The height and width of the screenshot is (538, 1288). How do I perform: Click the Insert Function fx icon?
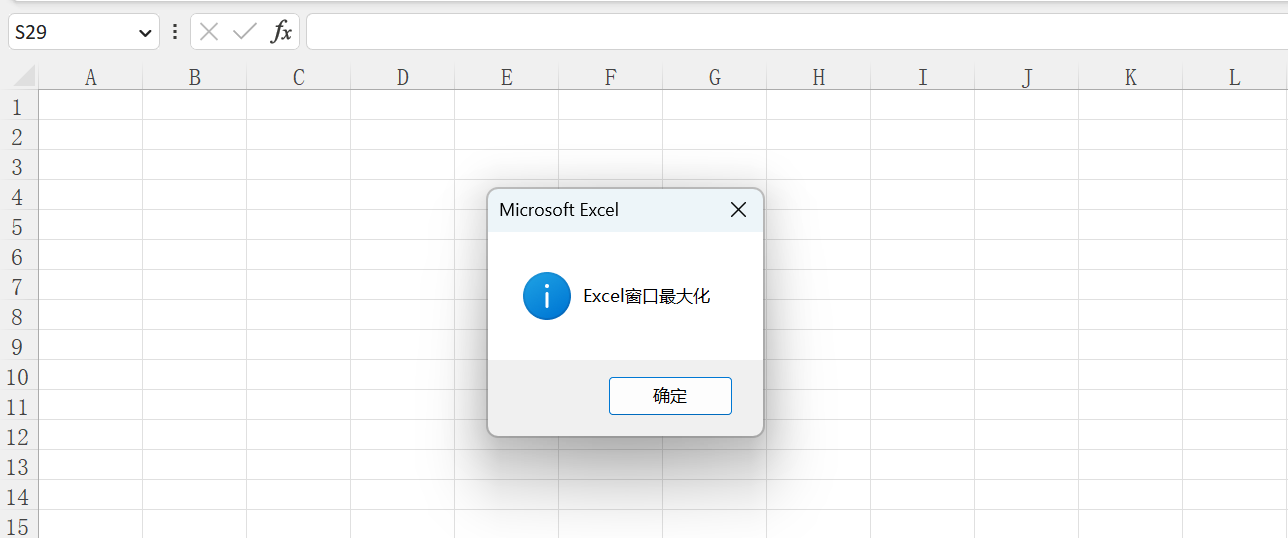[282, 32]
